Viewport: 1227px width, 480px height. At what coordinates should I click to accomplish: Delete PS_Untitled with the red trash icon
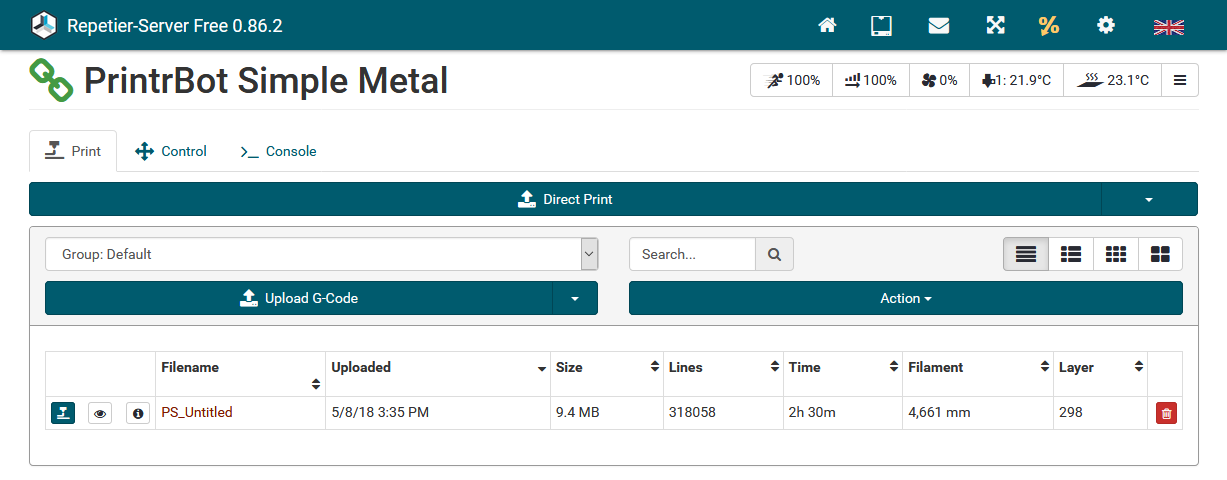1166,412
